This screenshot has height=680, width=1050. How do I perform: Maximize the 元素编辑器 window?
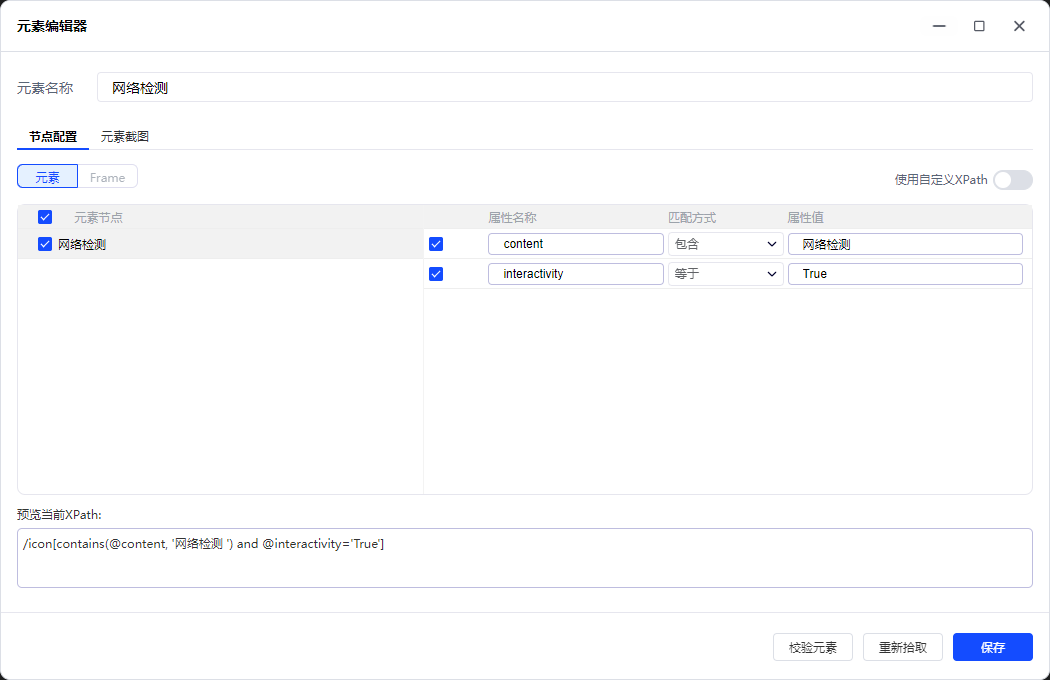[979, 26]
